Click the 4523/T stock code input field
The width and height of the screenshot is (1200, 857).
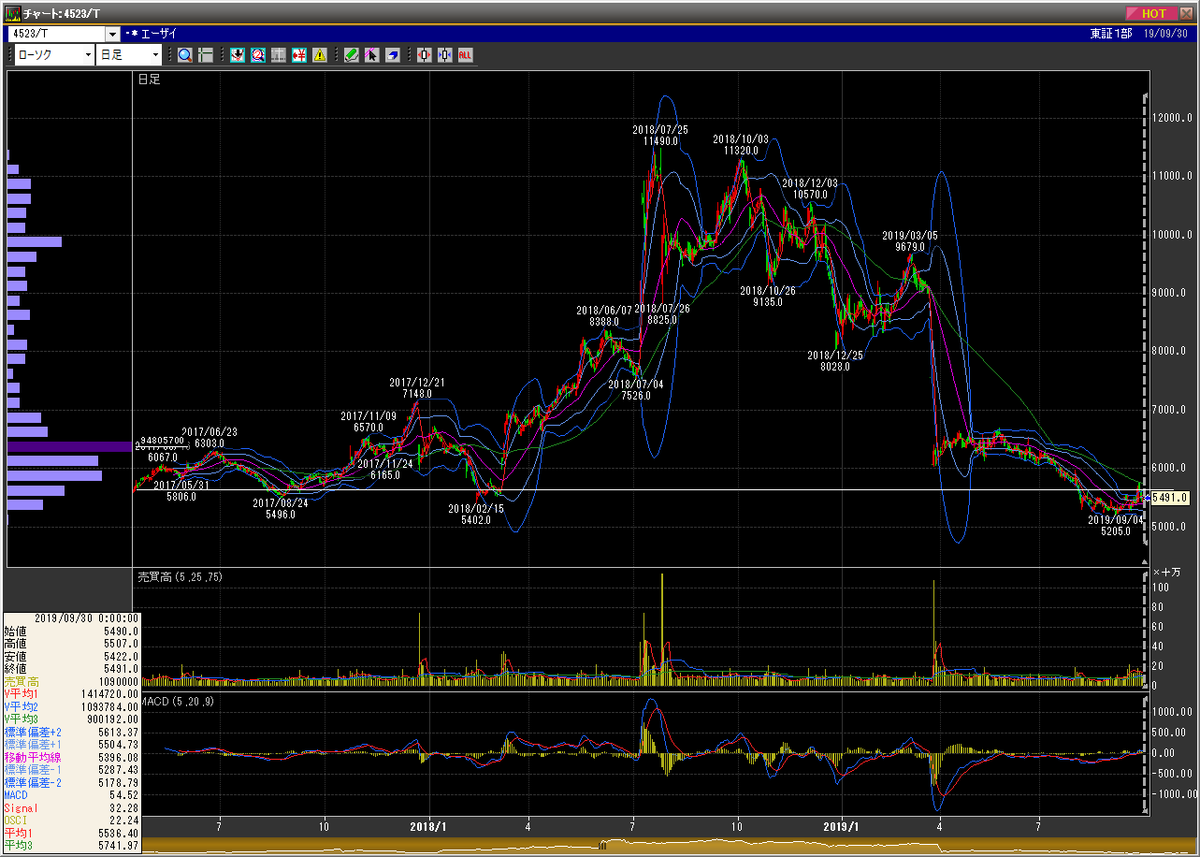[57, 34]
